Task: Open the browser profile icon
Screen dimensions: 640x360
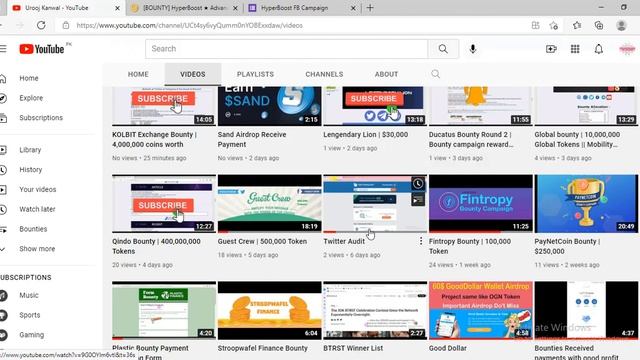Action: (x=621, y=25)
